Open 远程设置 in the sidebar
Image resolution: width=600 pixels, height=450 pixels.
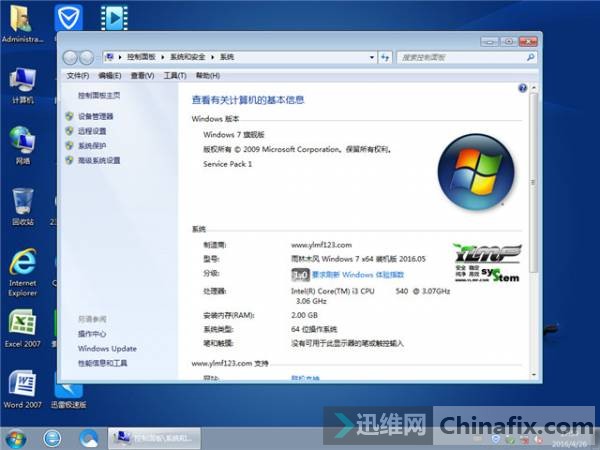pyautogui.click(x=92, y=131)
